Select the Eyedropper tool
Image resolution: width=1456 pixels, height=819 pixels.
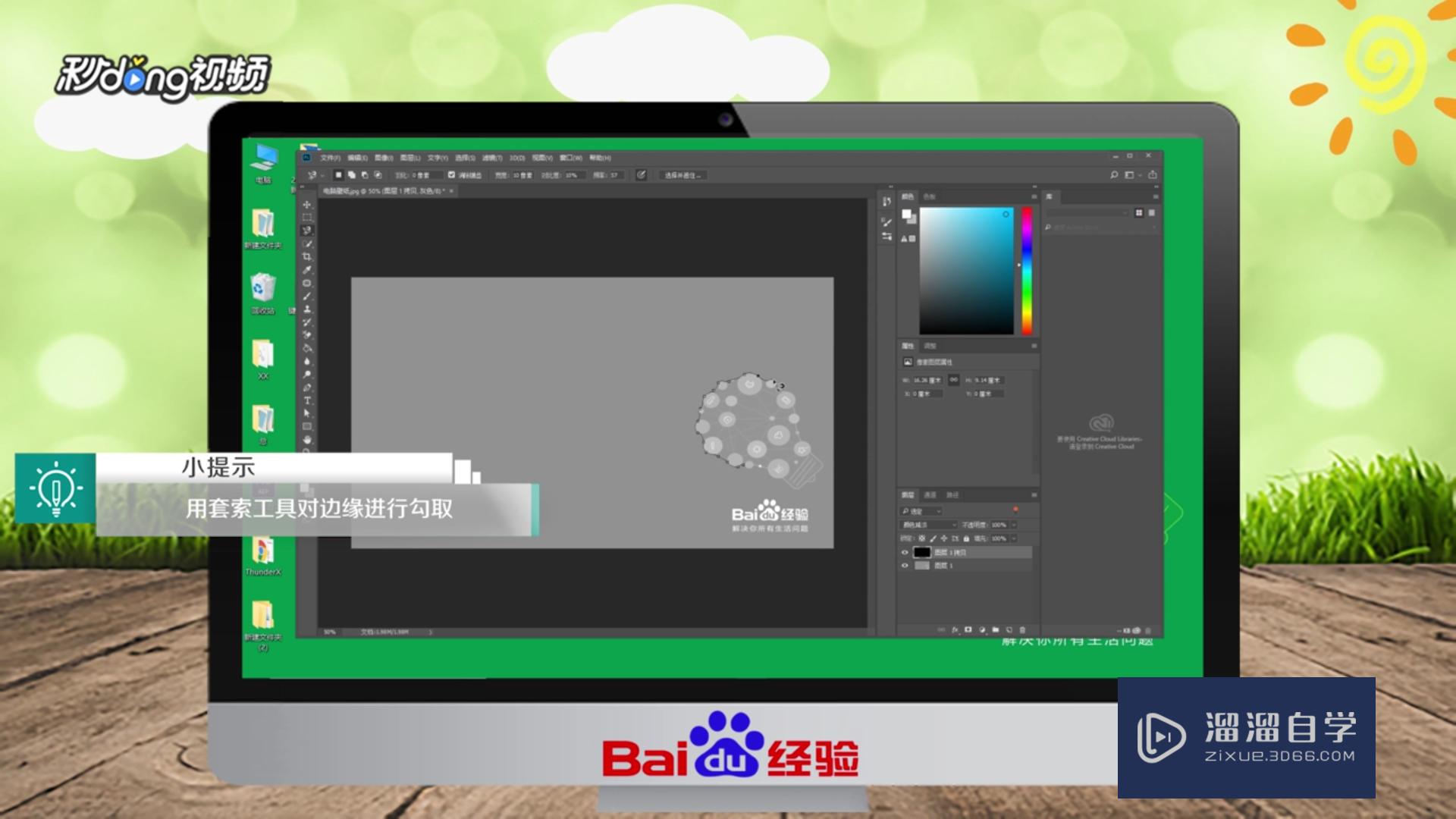[307, 269]
